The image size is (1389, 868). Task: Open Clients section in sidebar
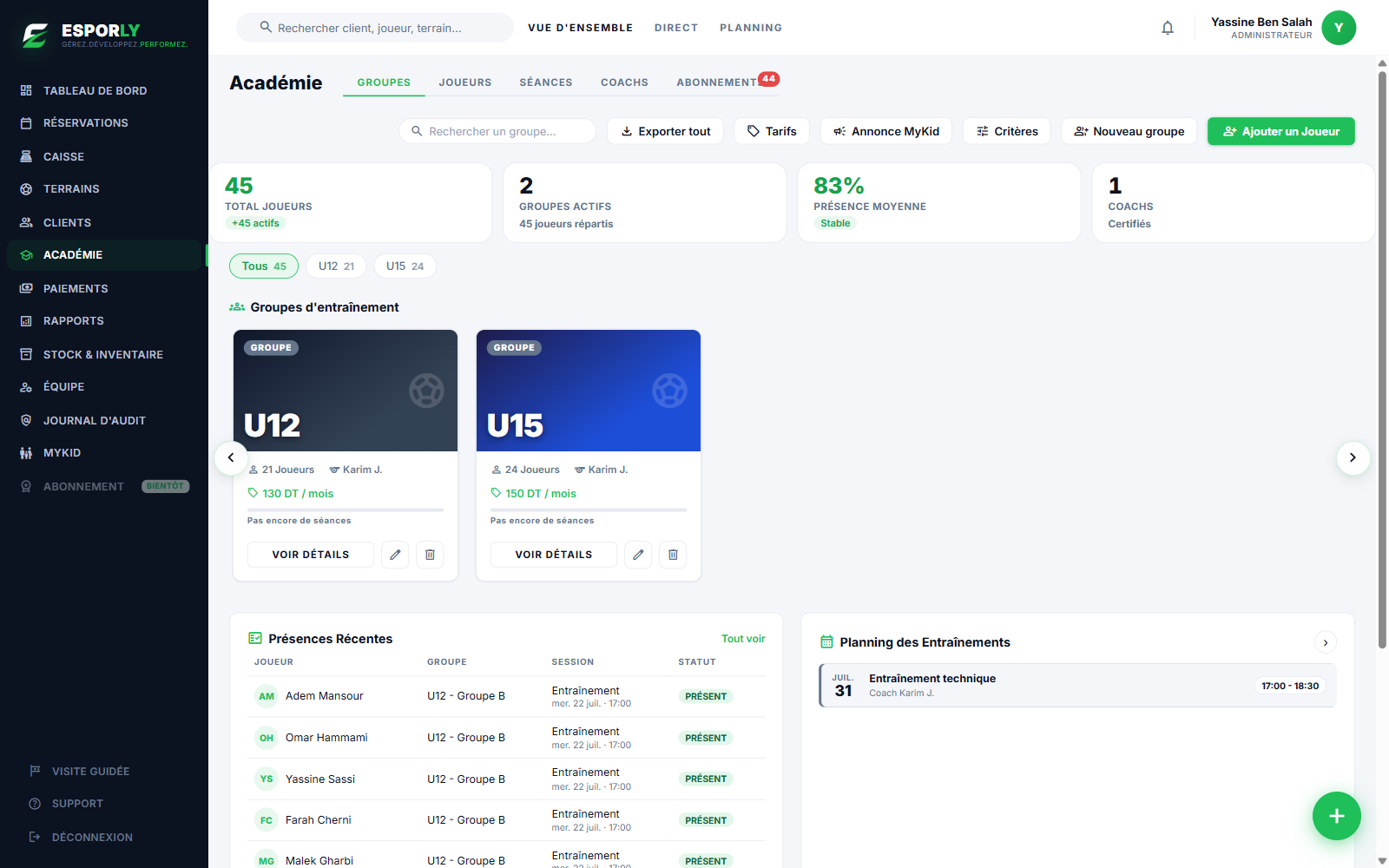click(104, 222)
